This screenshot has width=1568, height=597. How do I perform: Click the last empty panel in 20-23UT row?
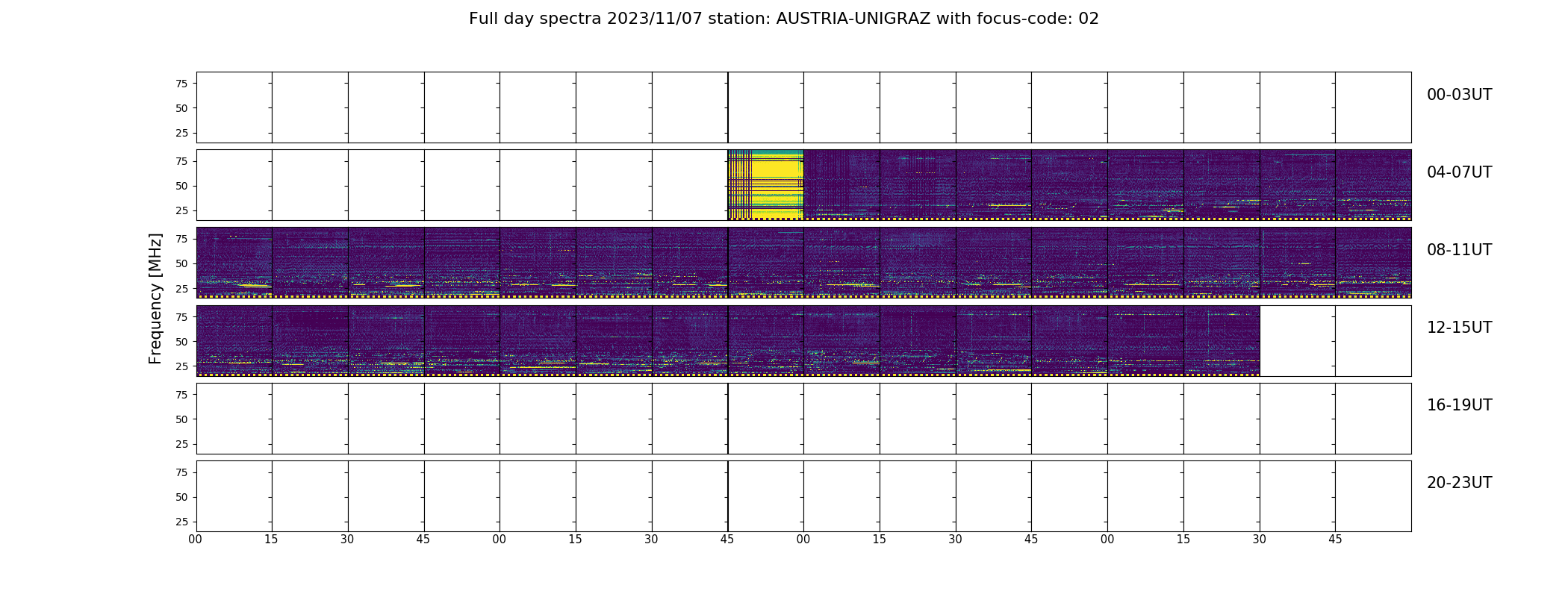click(x=1373, y=496)
